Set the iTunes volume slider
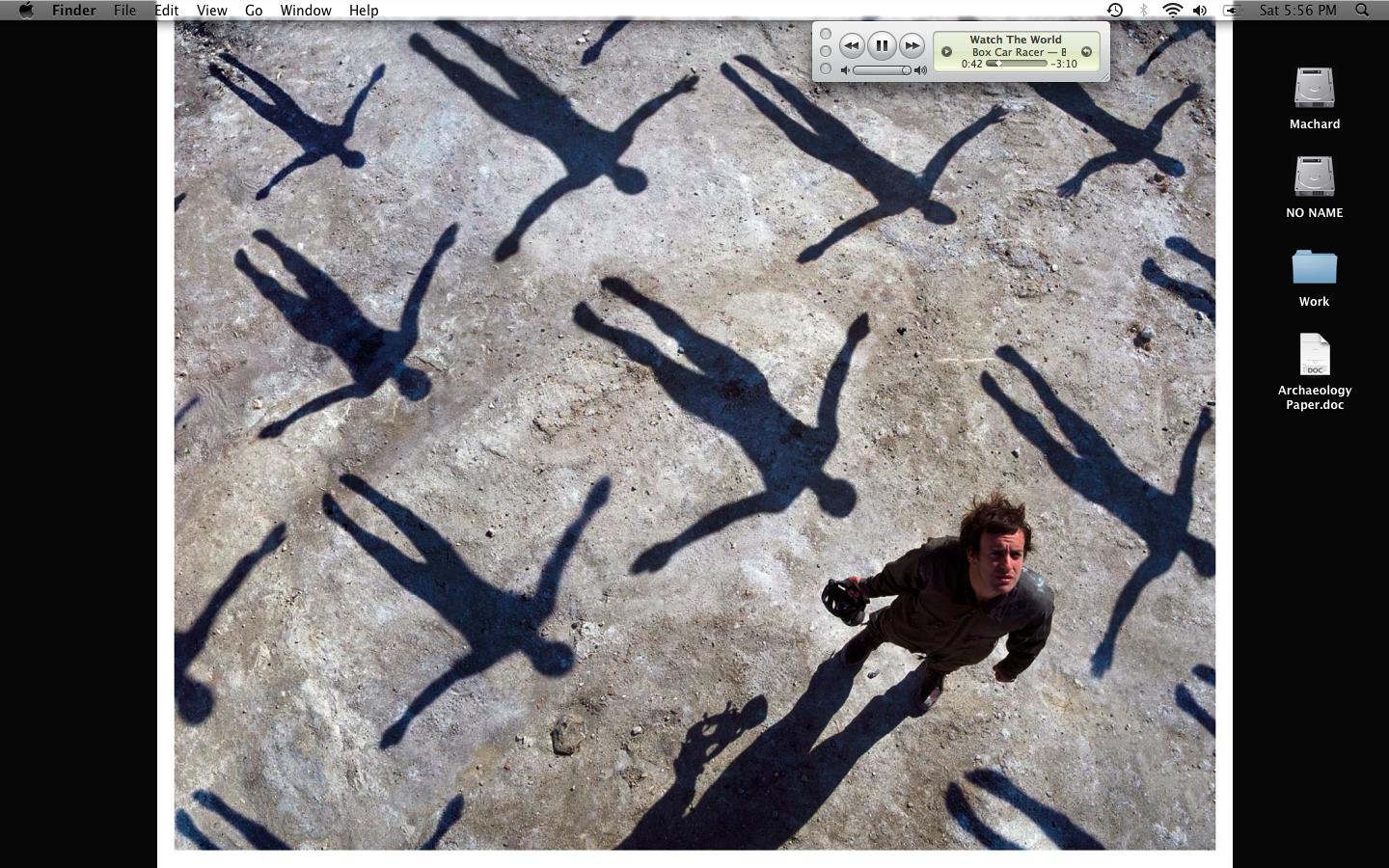1389x868 pixels. [883, 70]
